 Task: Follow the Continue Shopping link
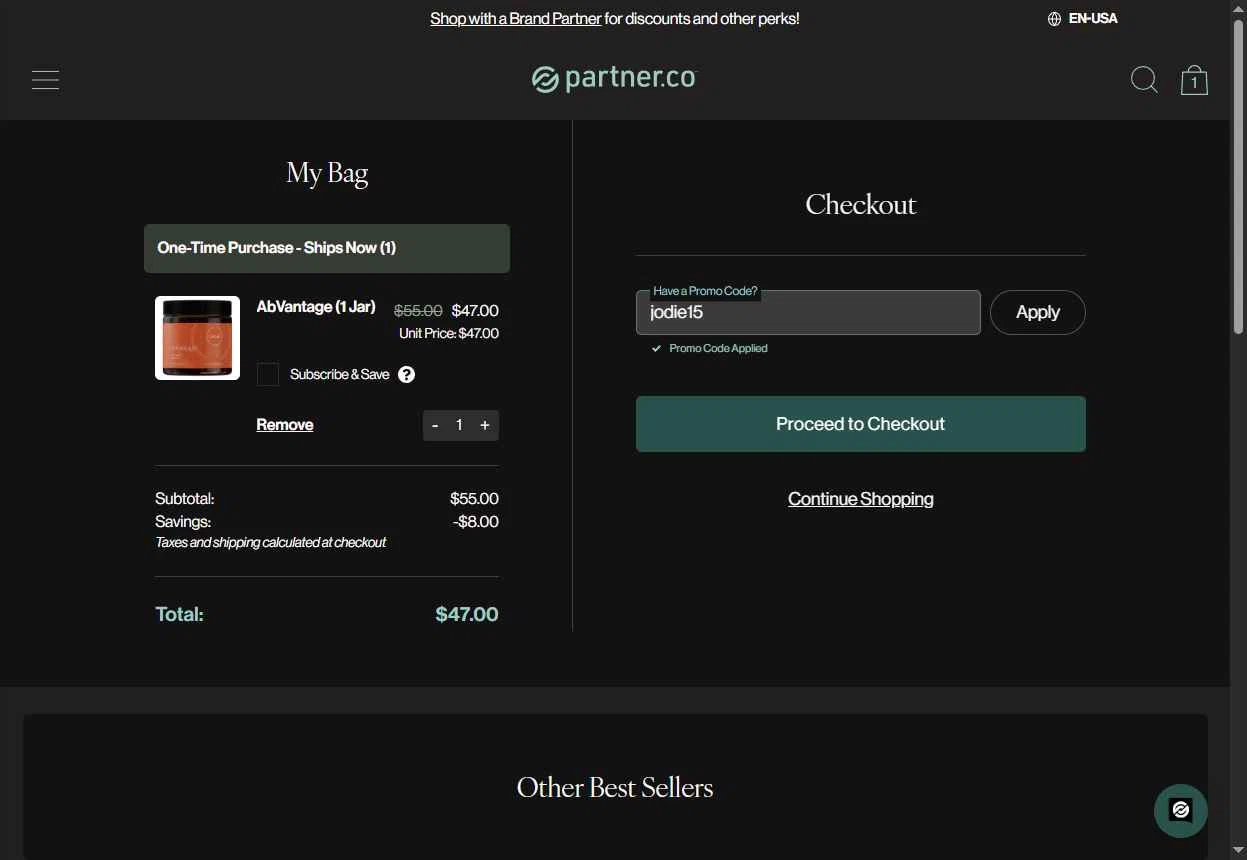[861, 499]
